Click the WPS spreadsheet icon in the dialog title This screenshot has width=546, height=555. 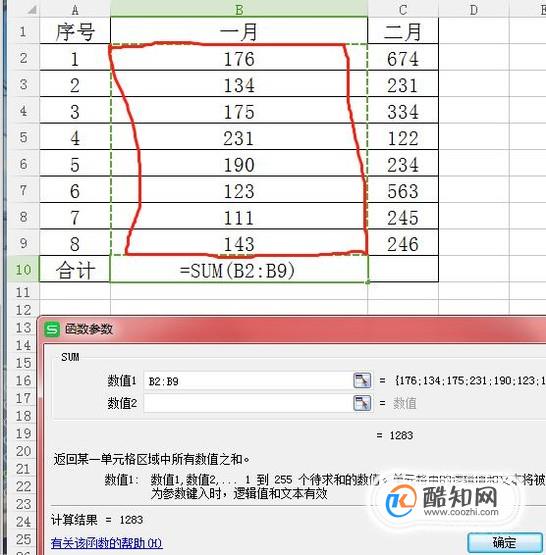click(52, 330)
